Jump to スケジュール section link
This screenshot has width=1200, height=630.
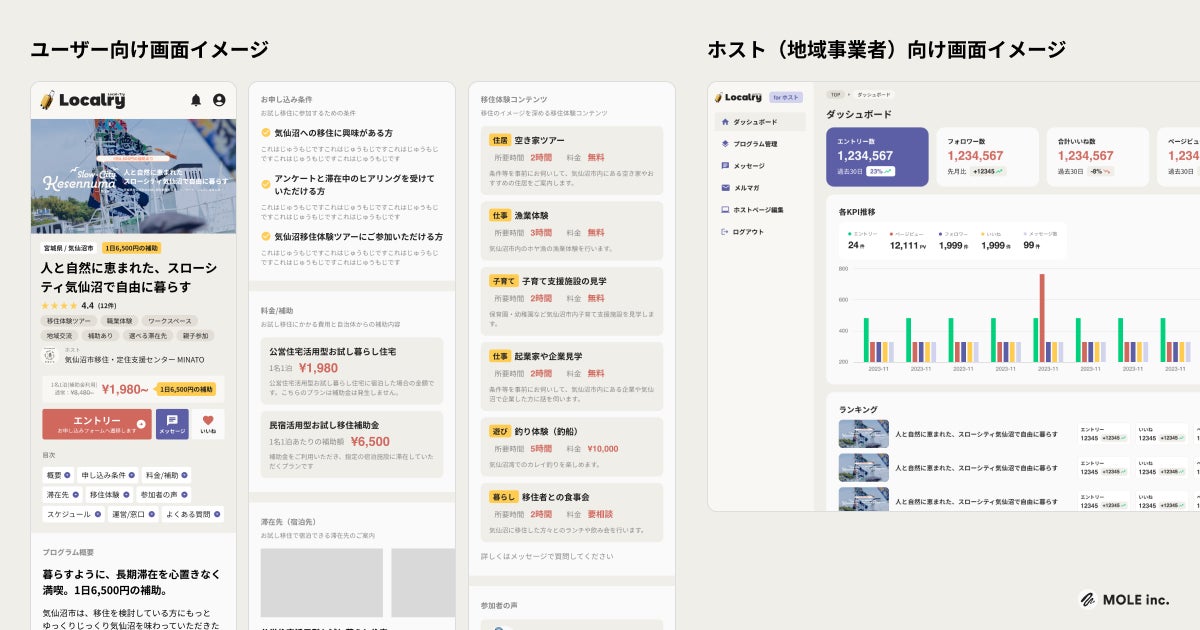(x=73, y=514)
